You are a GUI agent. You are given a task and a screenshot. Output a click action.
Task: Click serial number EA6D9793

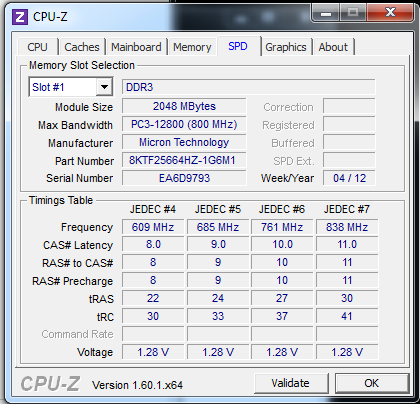pos(184,178)
